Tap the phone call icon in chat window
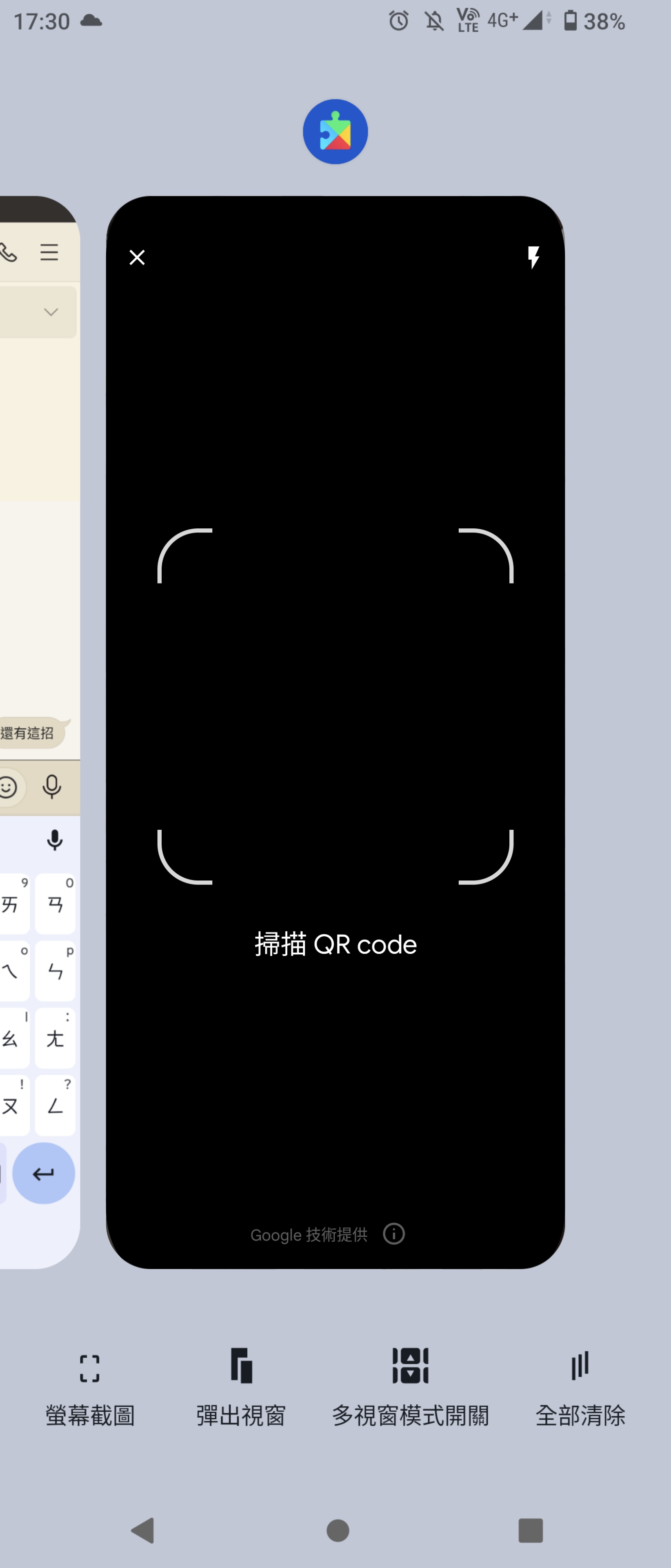Viewport: 671px width, 1568px height. point(9,252)
